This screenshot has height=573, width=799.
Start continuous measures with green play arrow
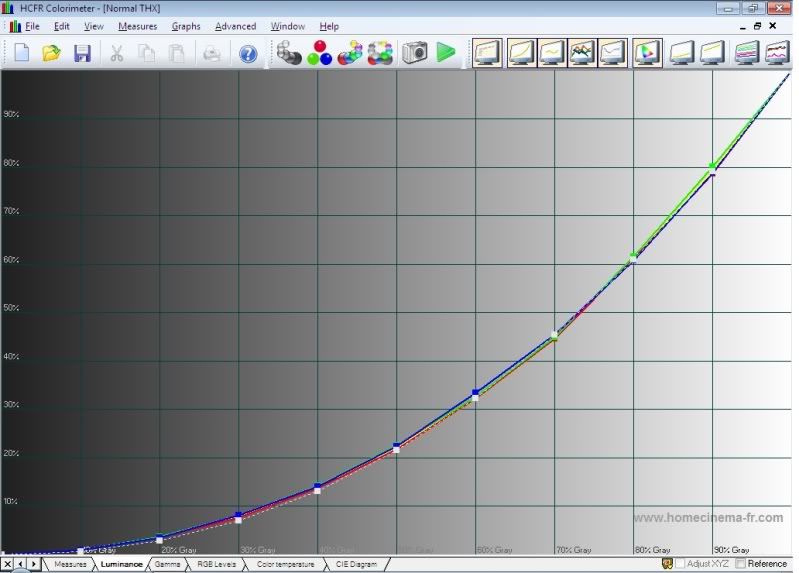click(446, 53)
